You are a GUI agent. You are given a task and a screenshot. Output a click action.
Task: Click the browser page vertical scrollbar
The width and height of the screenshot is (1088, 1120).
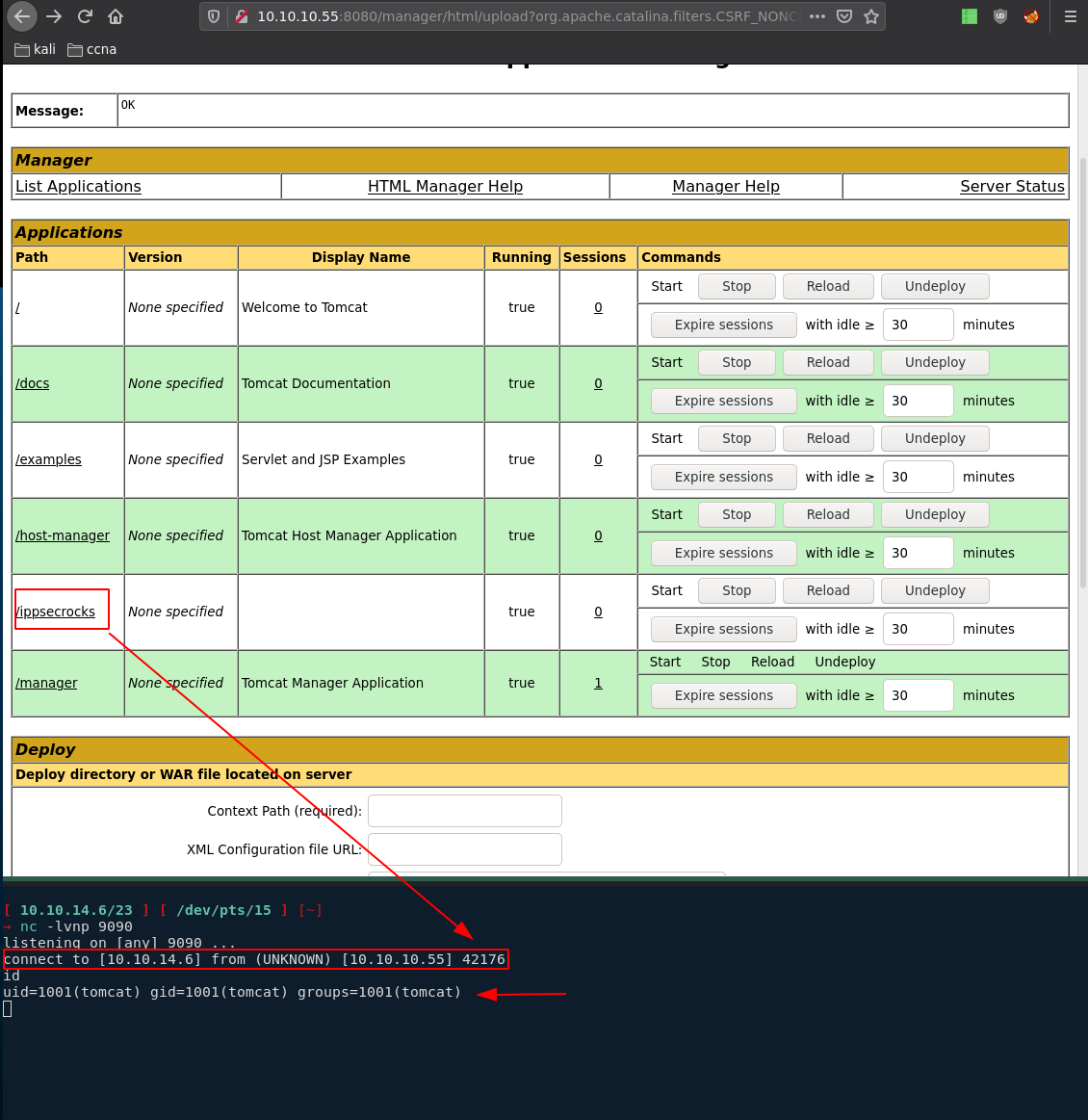(x=1083, y=372)
